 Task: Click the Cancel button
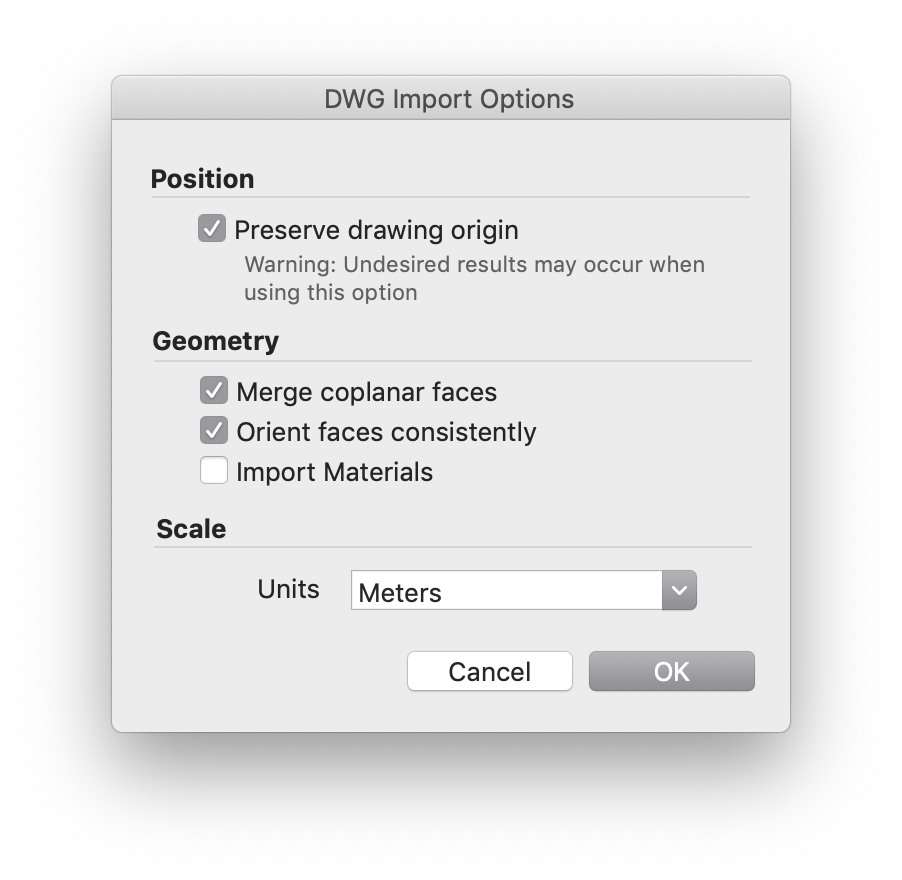pyautogui.click(x=490, y=671)
